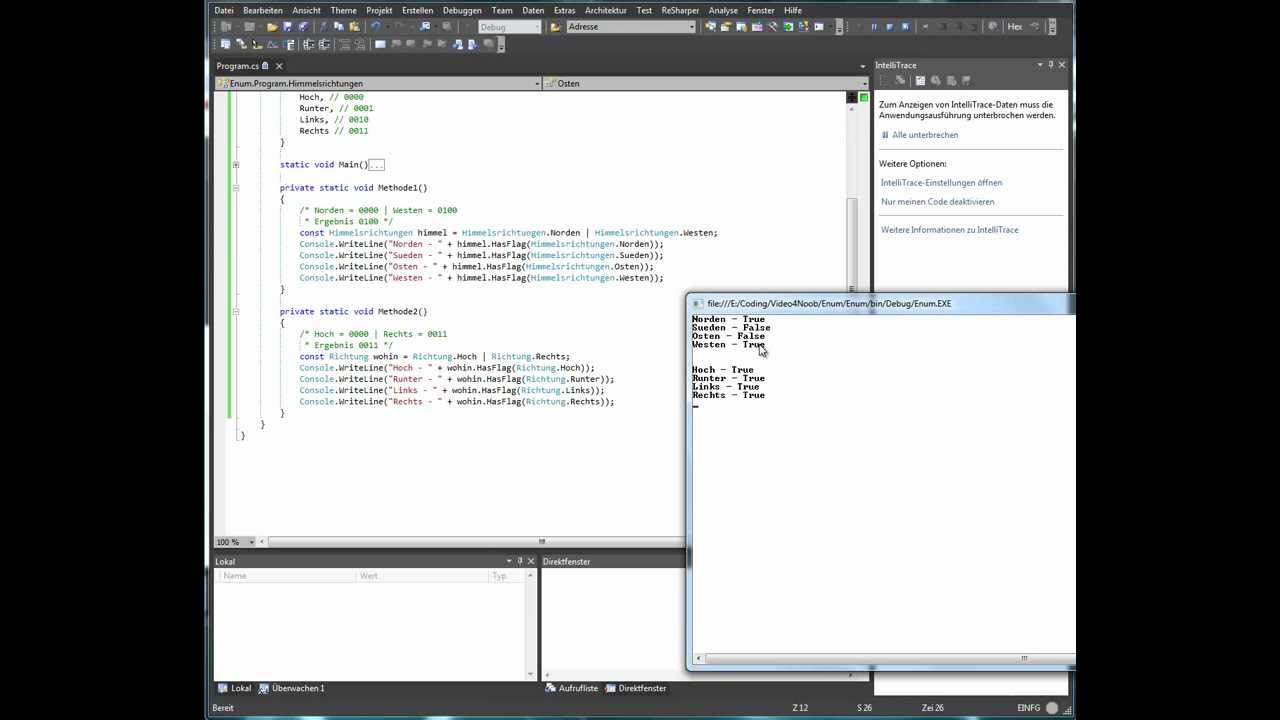Click the ReSharper green status indicator
1280x720 pixels.
click(864, 97)
